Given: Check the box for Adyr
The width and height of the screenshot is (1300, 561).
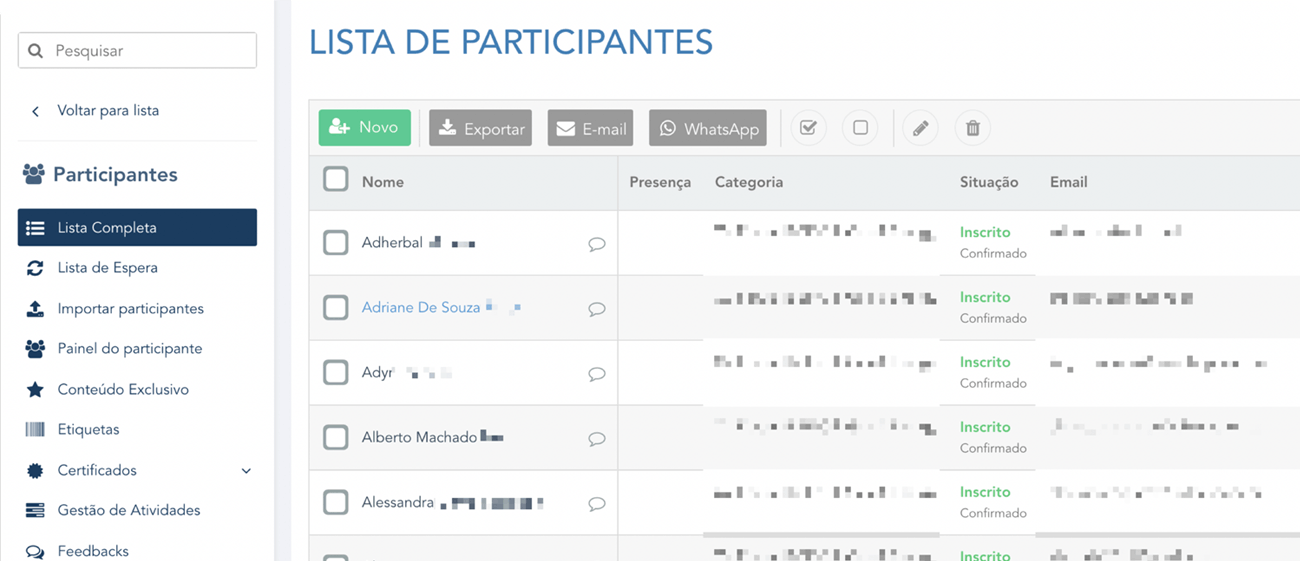Looking at the screenshot, I should (x=336, y=373).
